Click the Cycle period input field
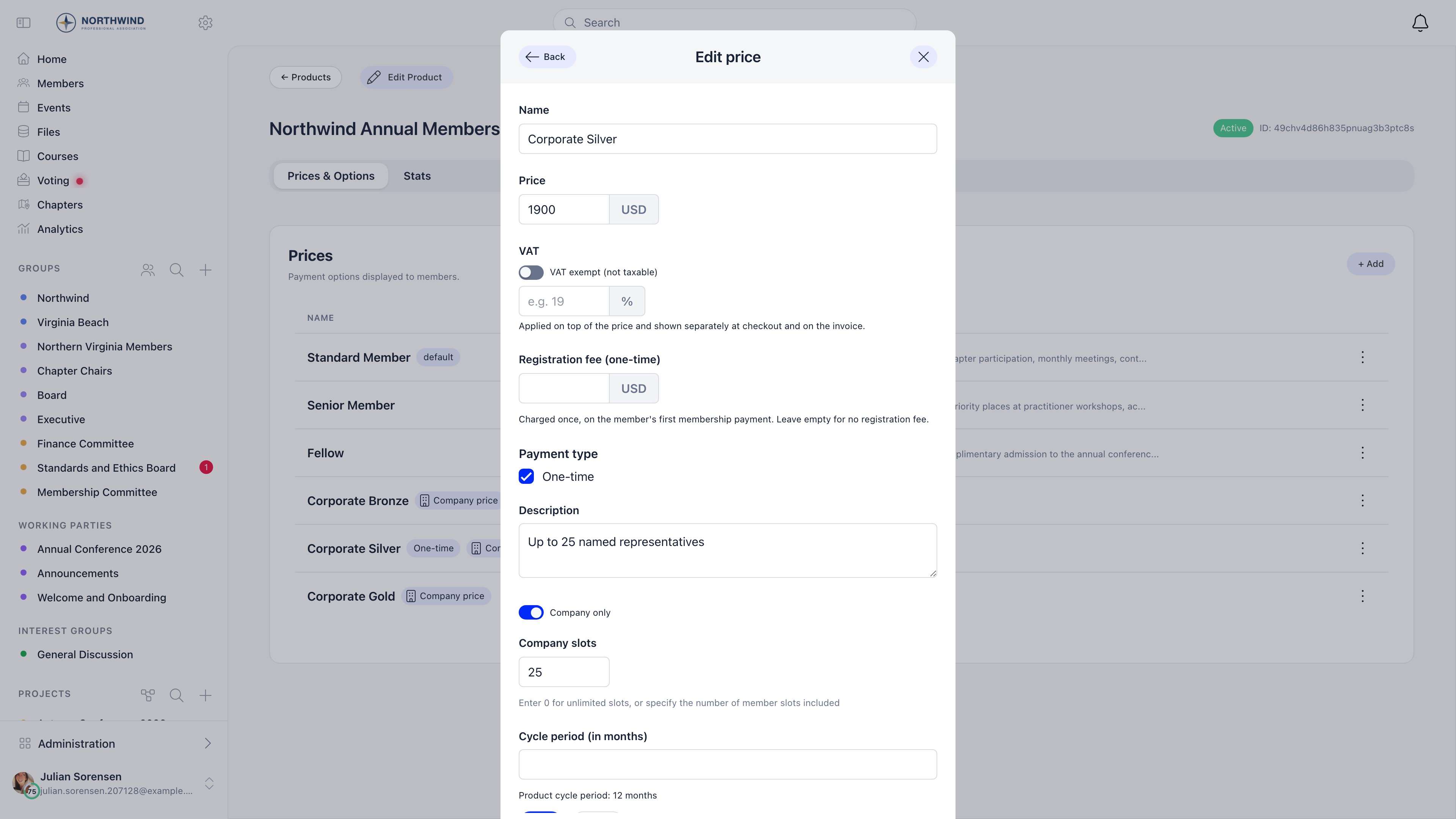 point(728,765)
